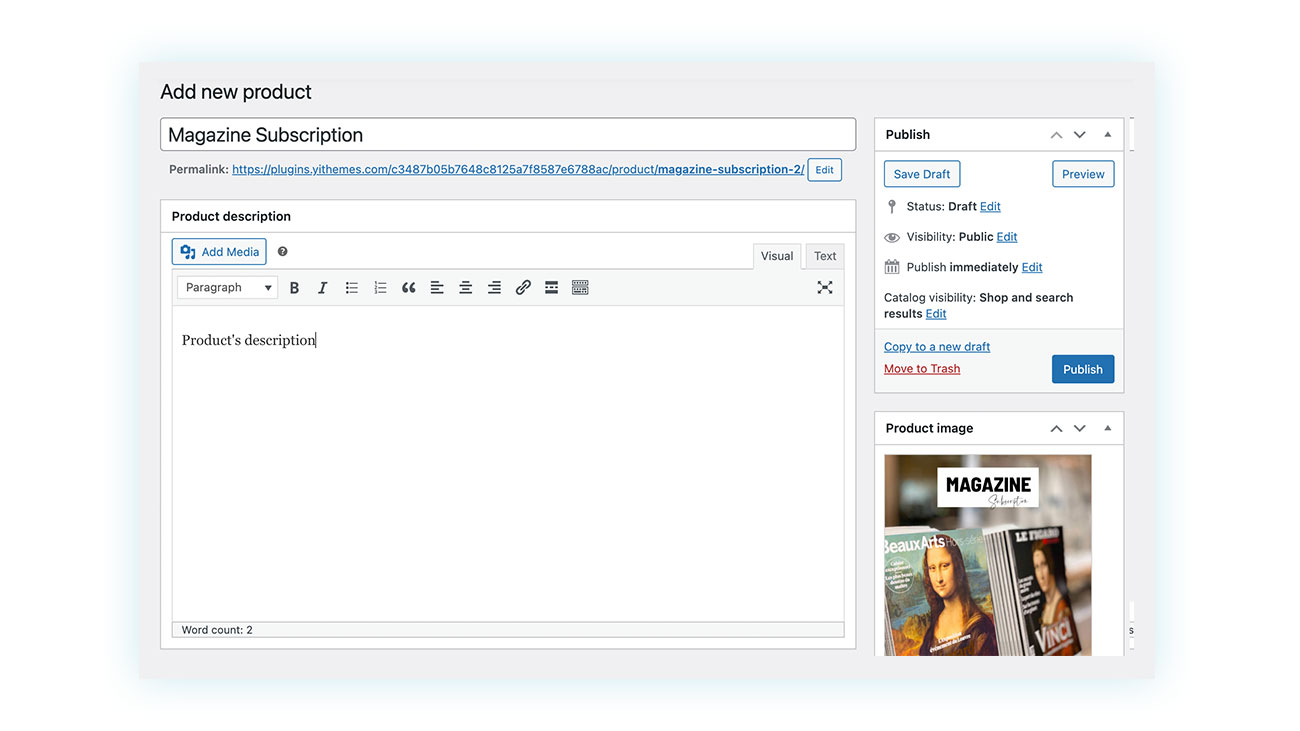This screenshot has height=731, width=1300.
Task: Align text left
Action: (x=437, y=288)
